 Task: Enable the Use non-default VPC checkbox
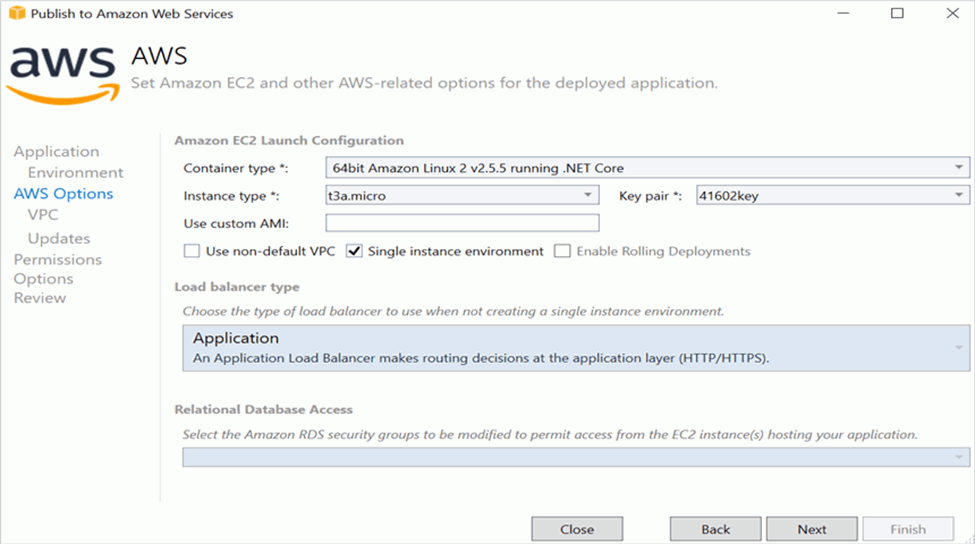click(192, 251)
